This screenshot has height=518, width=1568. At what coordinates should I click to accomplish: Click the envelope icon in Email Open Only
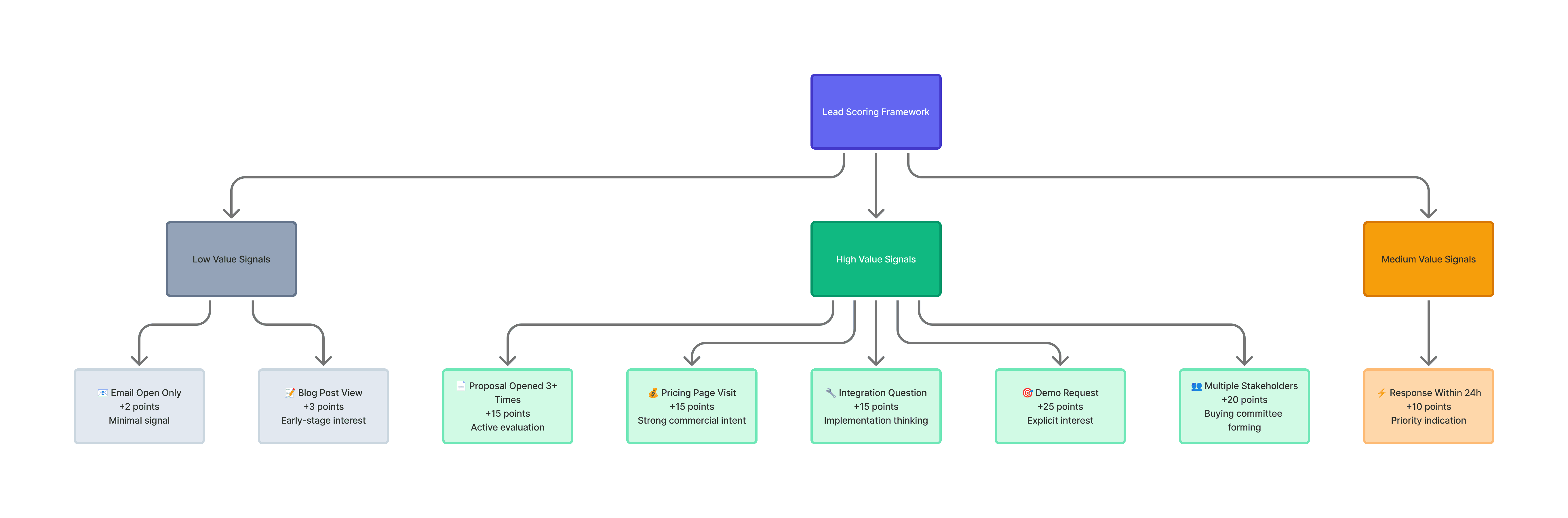pyautogui.click(x=102, y=393)
